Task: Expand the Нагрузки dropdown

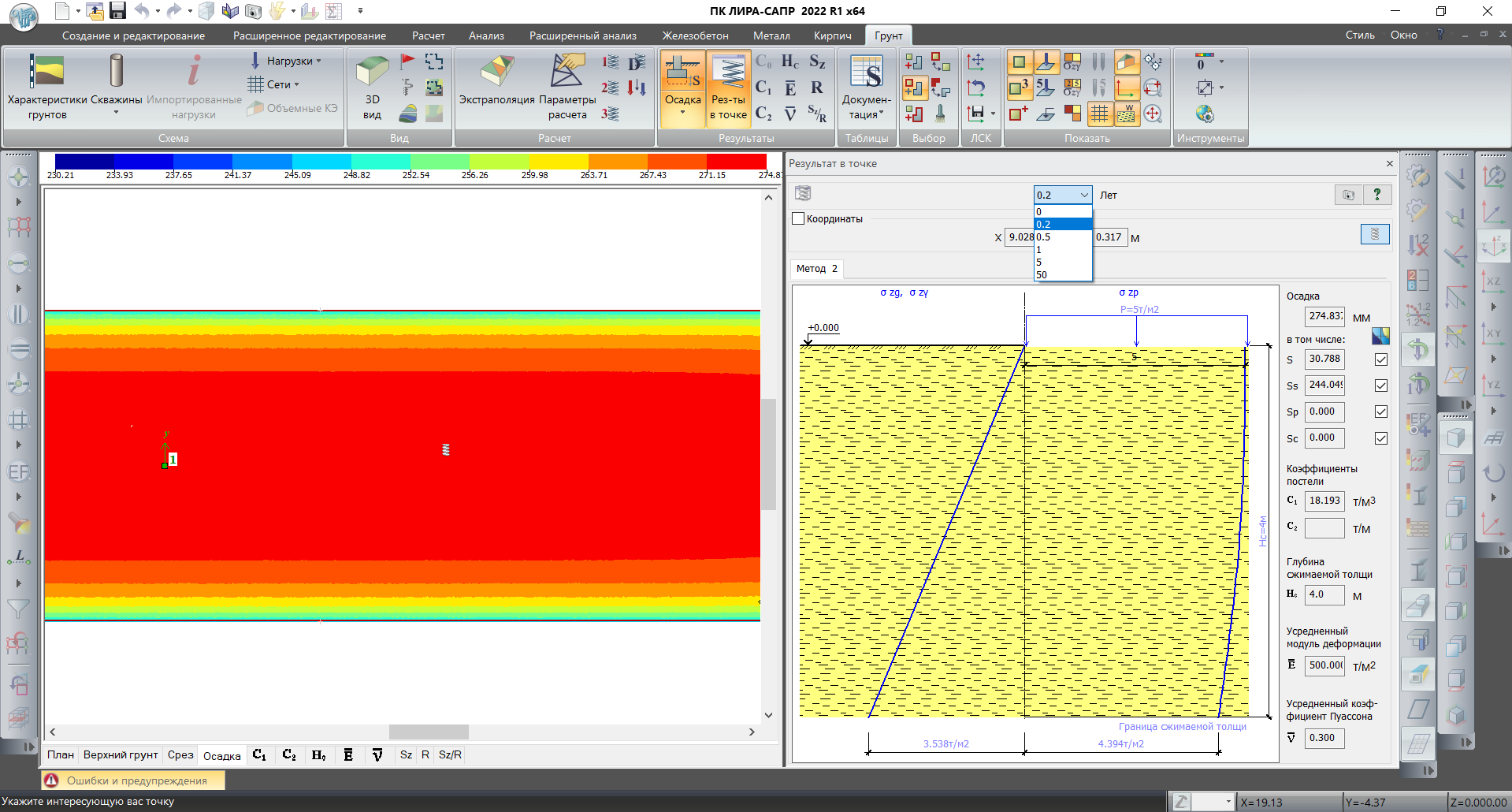Action: coord(288,61)
